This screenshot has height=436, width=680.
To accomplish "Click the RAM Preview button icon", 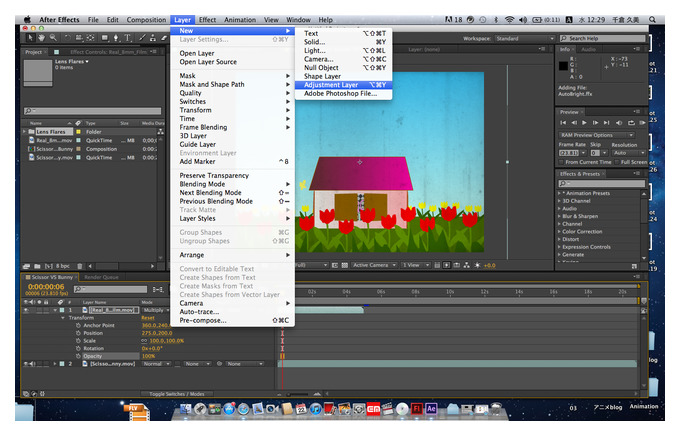I will pyautogui.click(x=642, y=123).
